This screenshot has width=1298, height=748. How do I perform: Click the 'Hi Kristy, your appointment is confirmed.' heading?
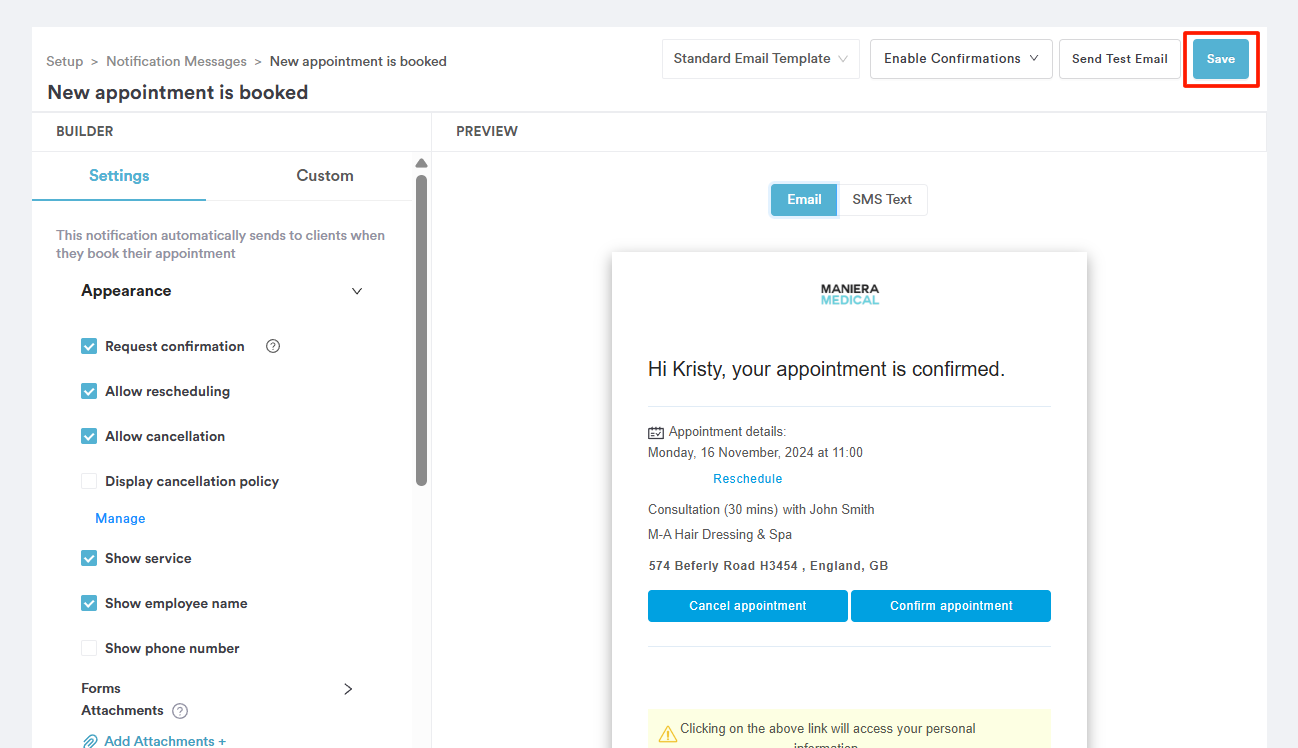(826, 369)
